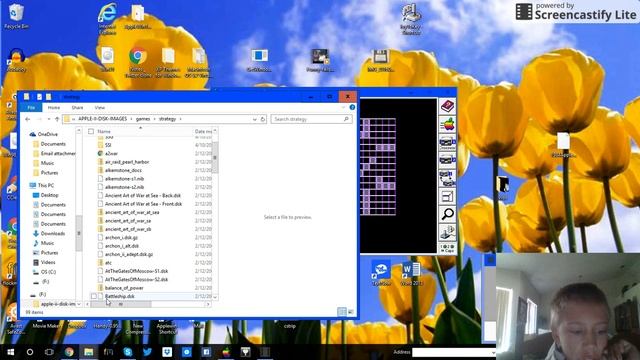The width and height of the screenshot is (640, 360).
Task: Open the AppleWin debugger magnifier icon
Action: pos(447,214)
